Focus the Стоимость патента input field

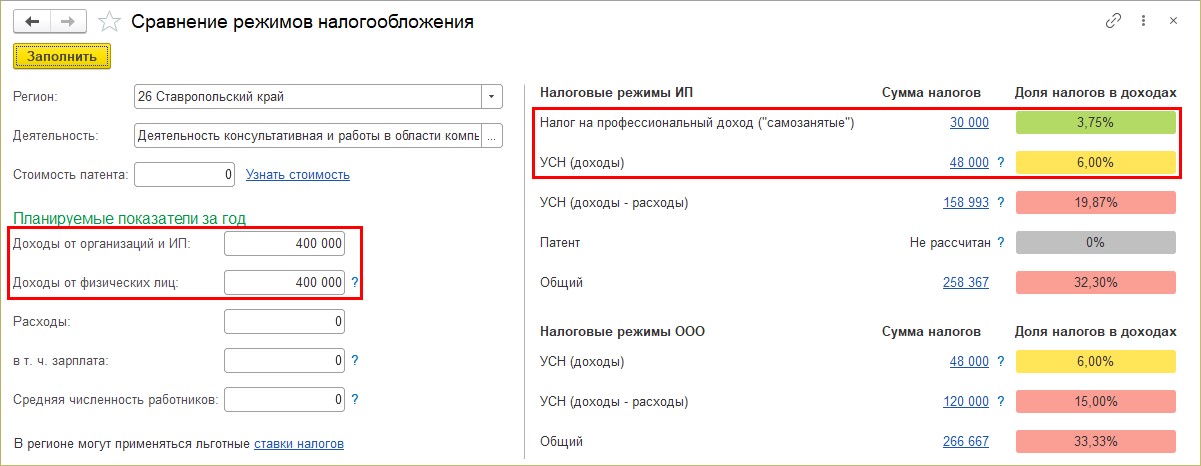[185, 174]
